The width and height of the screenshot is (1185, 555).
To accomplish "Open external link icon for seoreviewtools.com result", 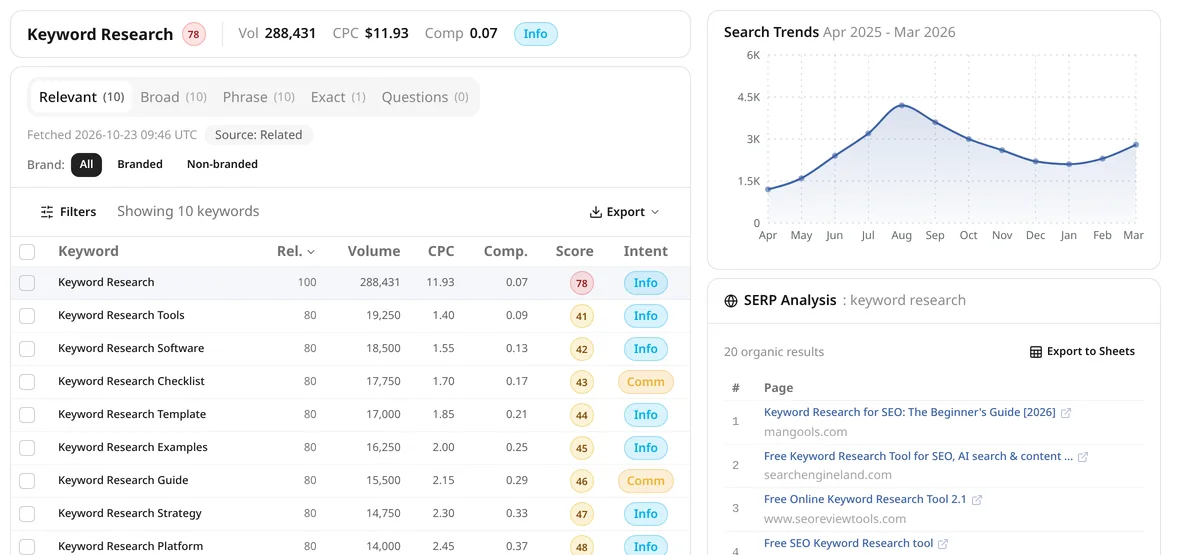I will [x=977, y=500].
